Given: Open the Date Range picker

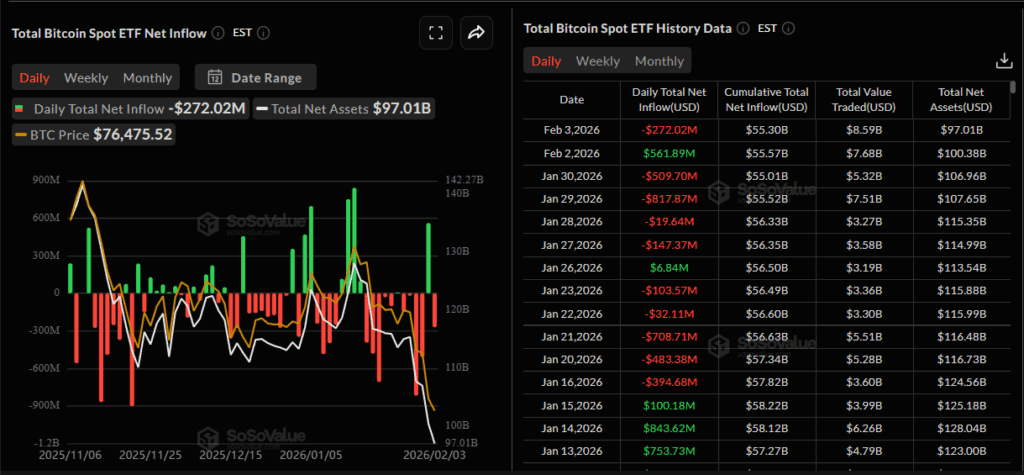Looking at the screenshot, I should point(256,77).
